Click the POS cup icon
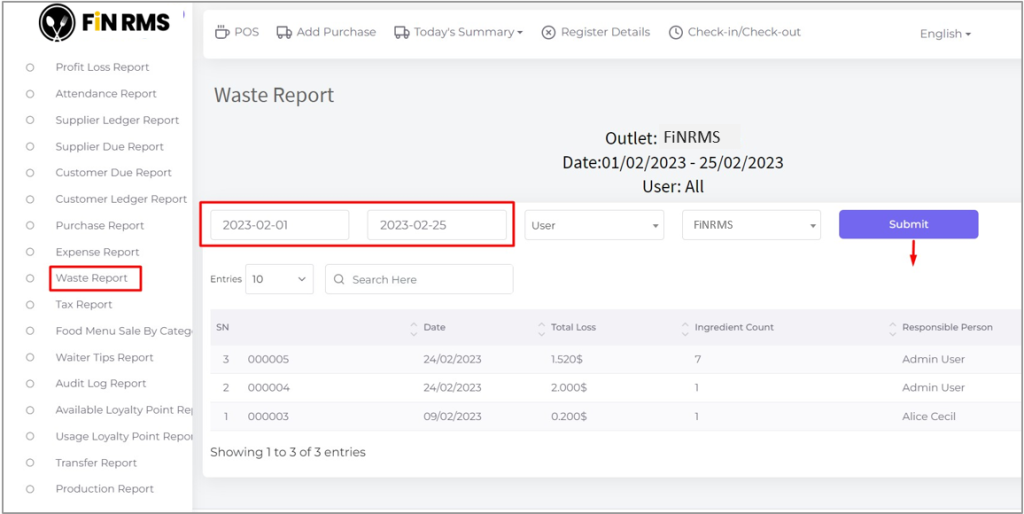 point(222,32)
